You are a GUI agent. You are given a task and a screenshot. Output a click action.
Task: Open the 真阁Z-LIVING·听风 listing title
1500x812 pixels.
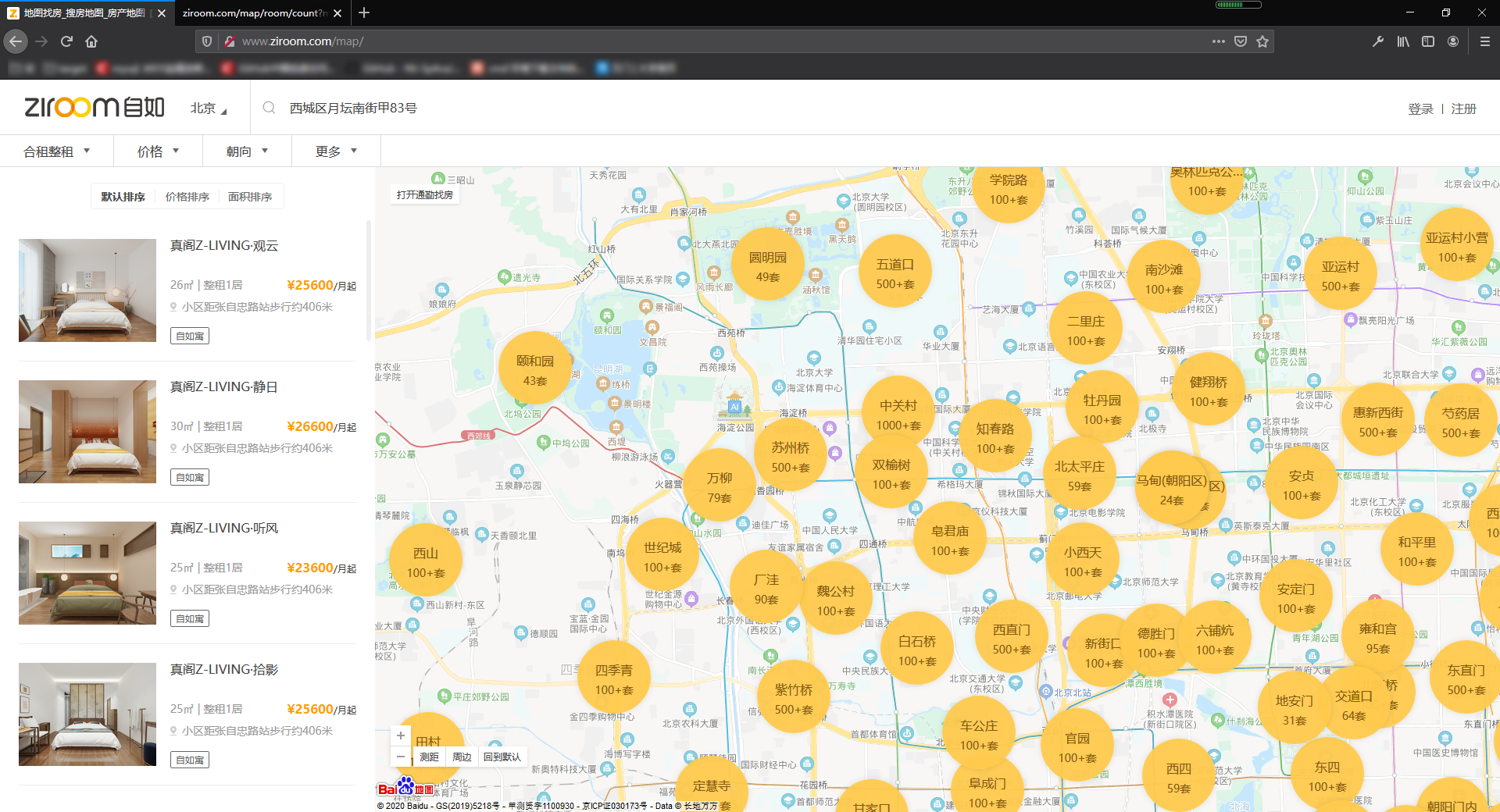click(x=224, y=529)
